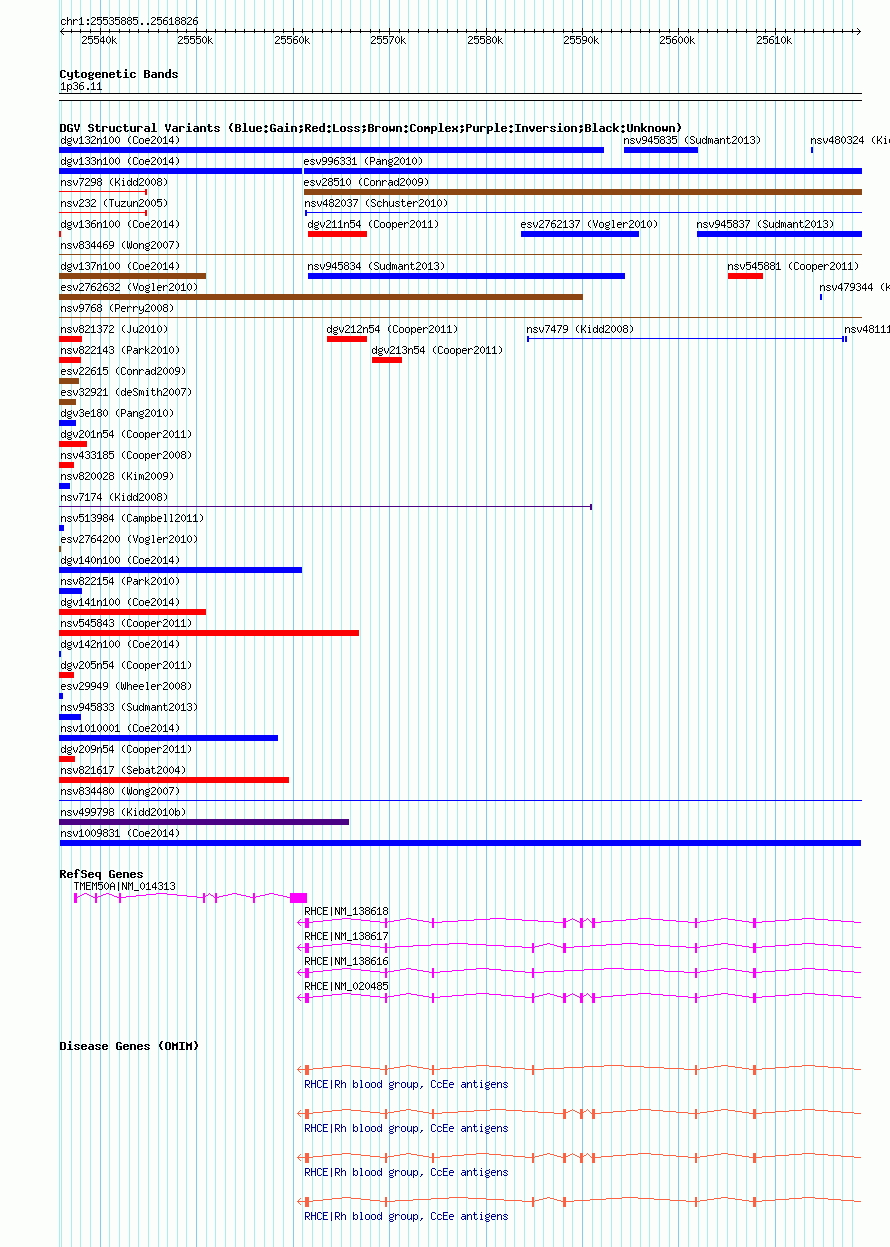The image size is (890, 1247).
Task: Open the dgv209n54 (Cooper2011) variant
Action: coord(67,759)
